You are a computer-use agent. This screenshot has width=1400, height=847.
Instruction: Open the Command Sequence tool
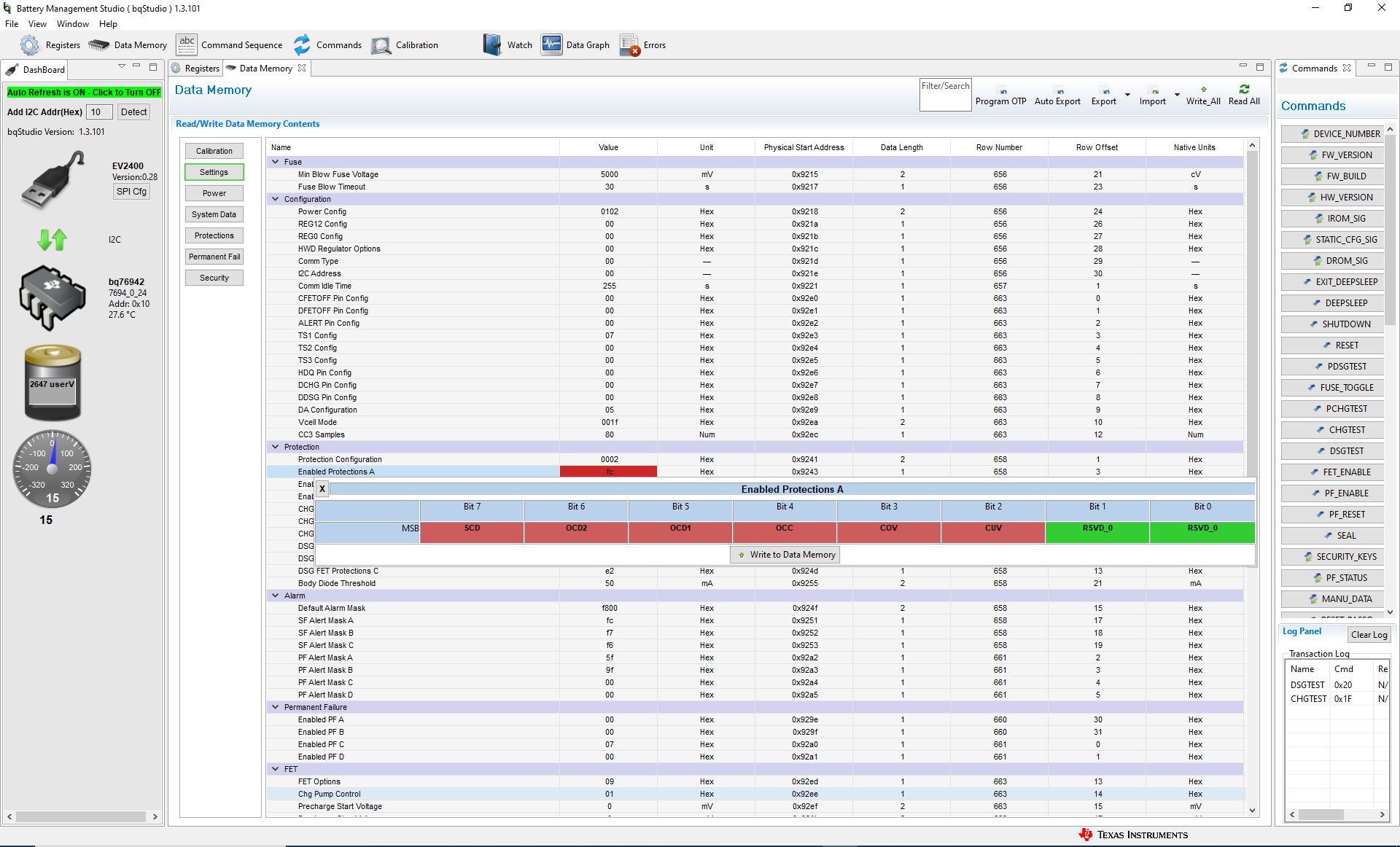pos(229,45)
